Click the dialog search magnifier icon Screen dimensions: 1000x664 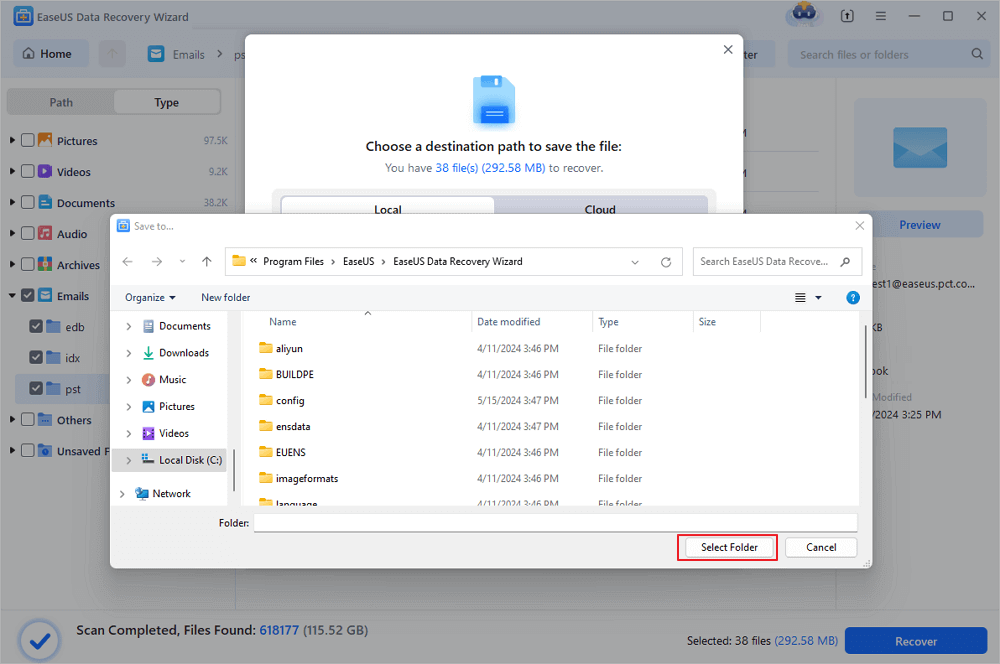[845, 262]
